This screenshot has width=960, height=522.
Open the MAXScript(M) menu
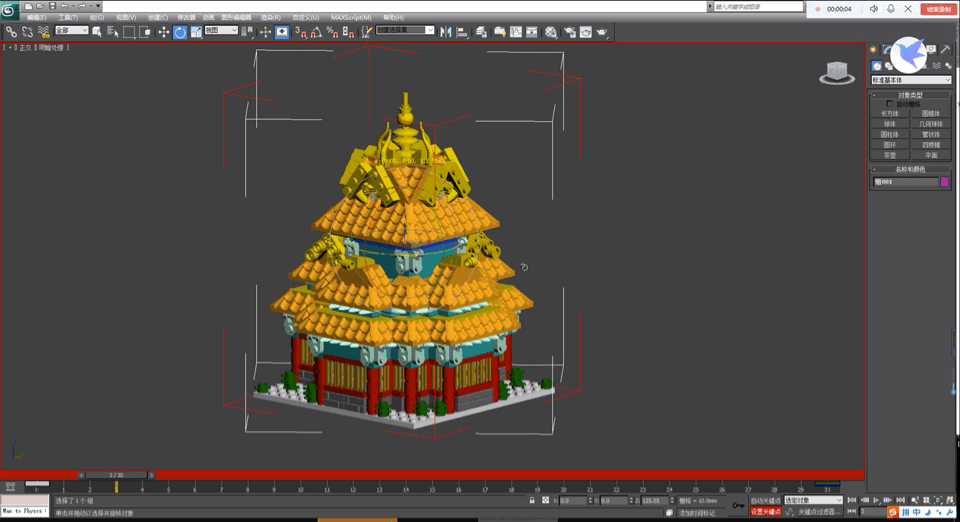point(351,17)
